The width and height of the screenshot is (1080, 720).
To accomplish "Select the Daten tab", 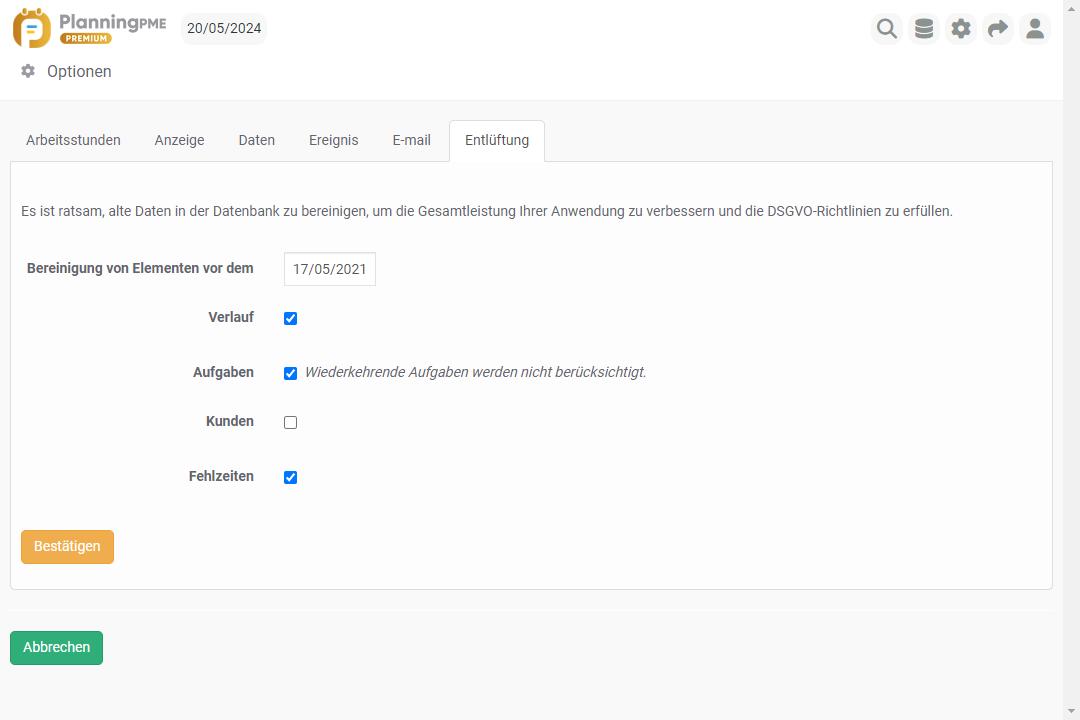I will coord(256,141).
